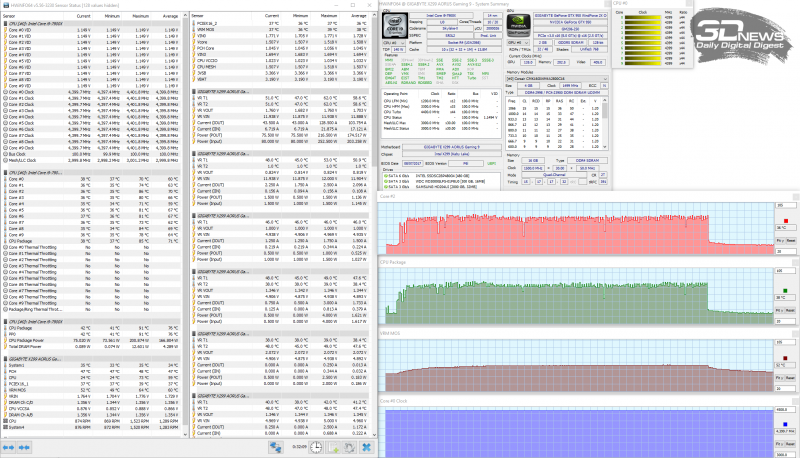Click the dark red swatch in VRM MOS graph
800x458 pixels.
(x=785, y=358)
